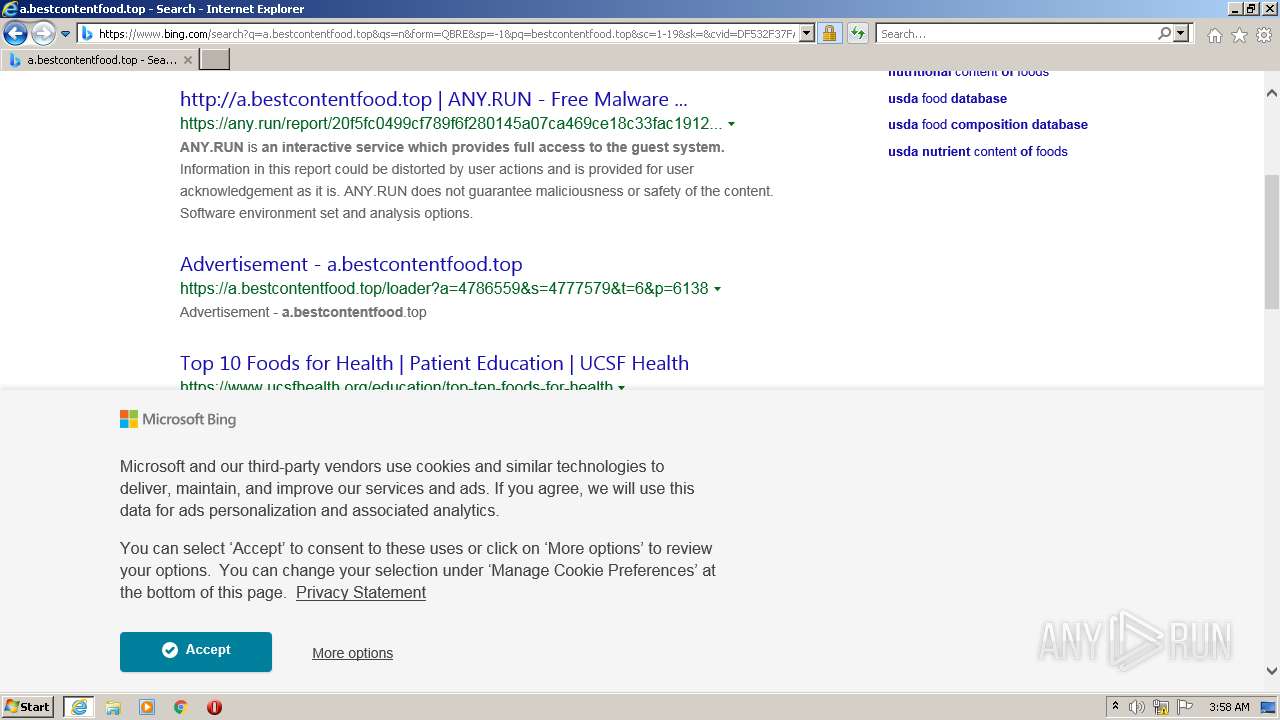
Task: Open a new blank tab
Action: [215, 60]
